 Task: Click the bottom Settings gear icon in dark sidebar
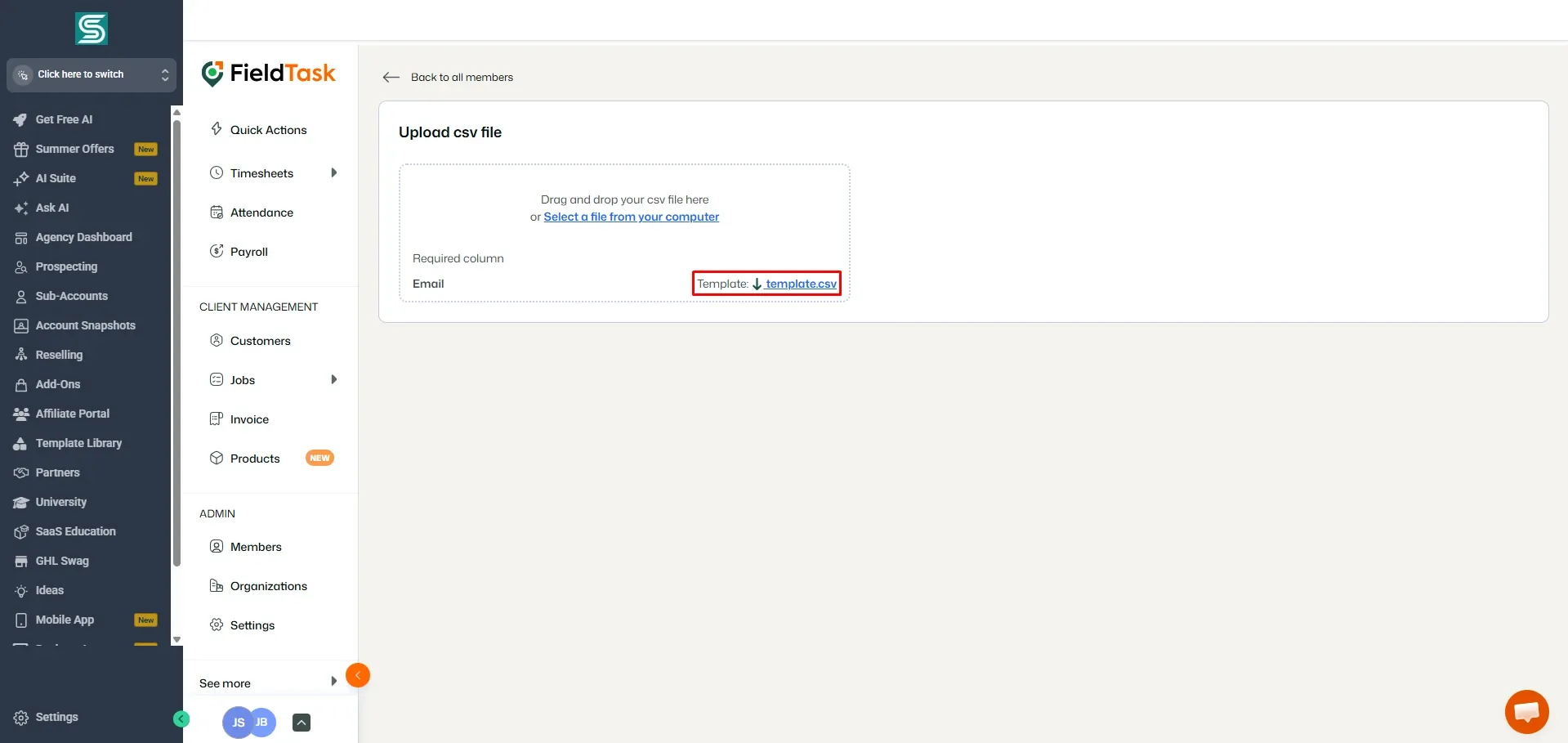coord(20,717)
